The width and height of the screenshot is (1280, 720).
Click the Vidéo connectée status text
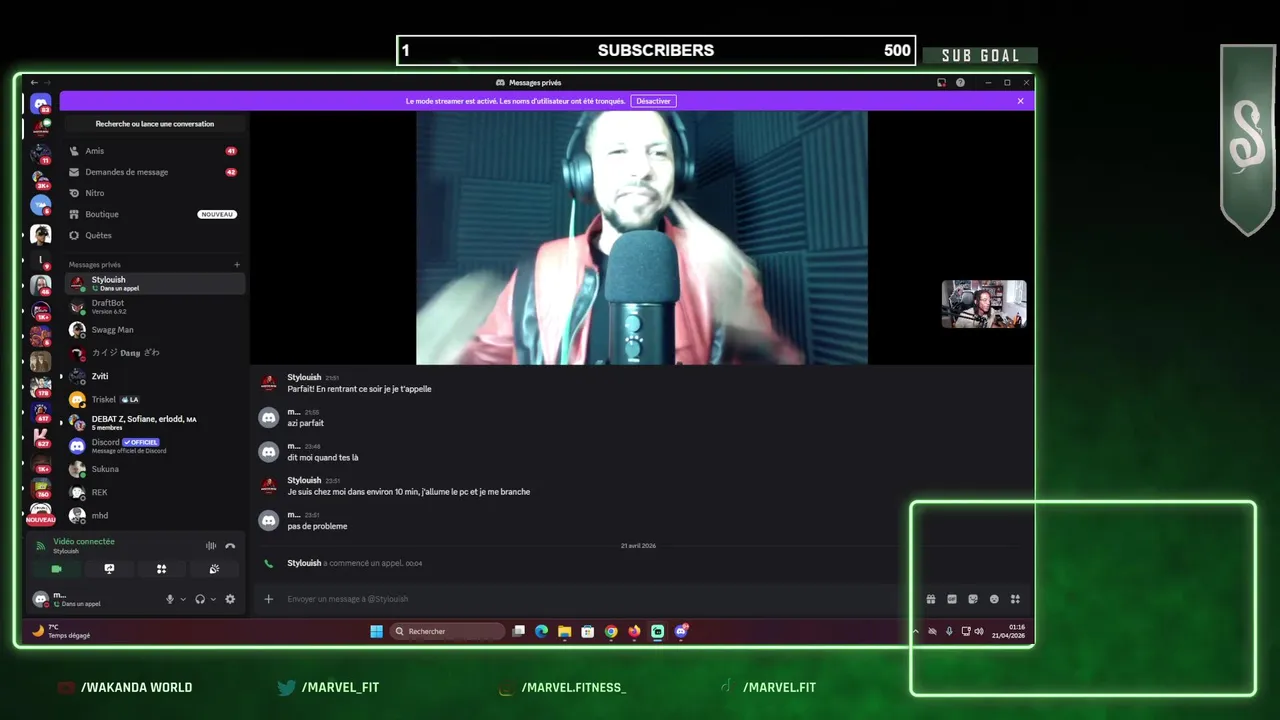pyautogui.click(x=84, y=541)
